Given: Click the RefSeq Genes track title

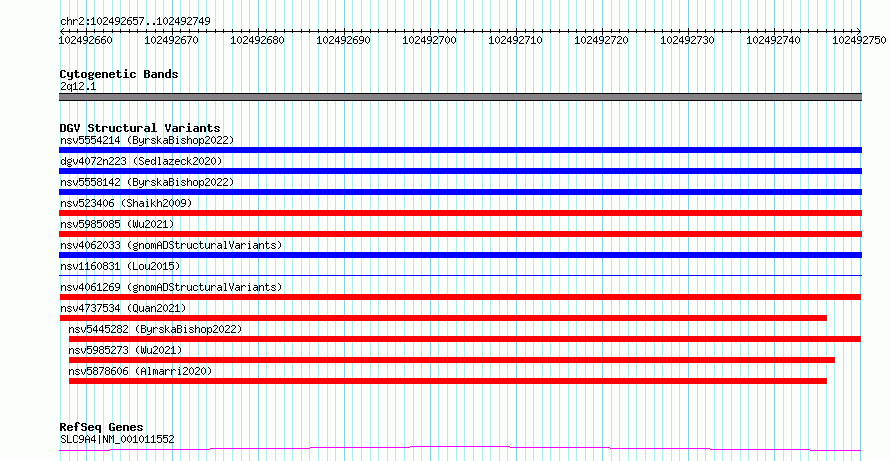Looking at the screenshot, I should click(101, 427).
